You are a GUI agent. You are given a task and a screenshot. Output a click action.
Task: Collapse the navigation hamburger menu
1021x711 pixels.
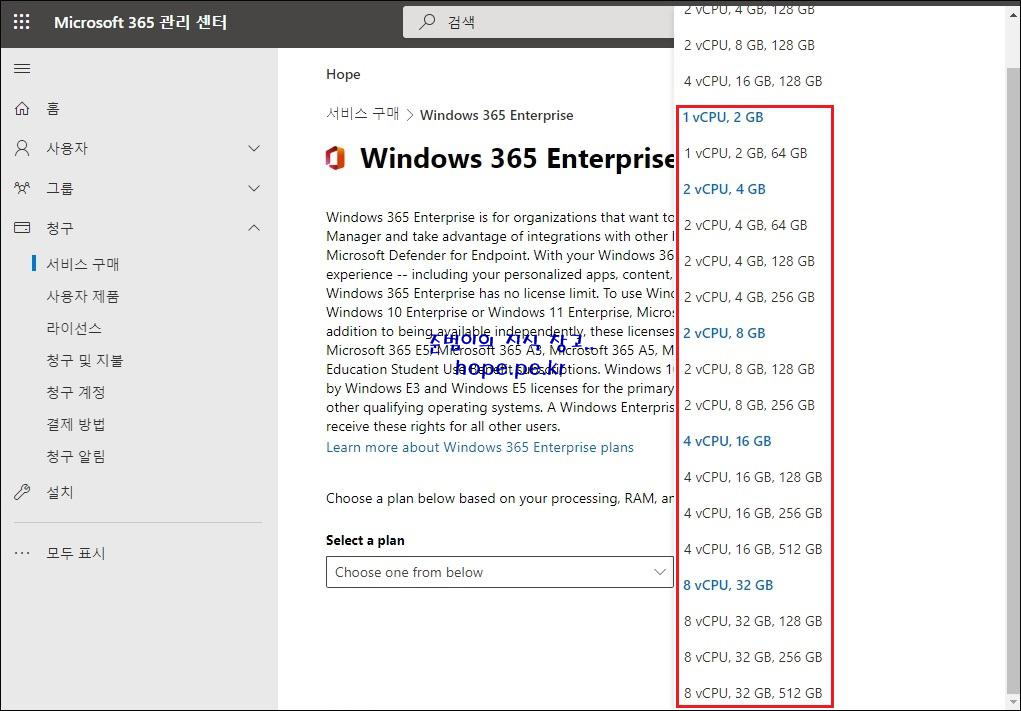click(22, 68)
